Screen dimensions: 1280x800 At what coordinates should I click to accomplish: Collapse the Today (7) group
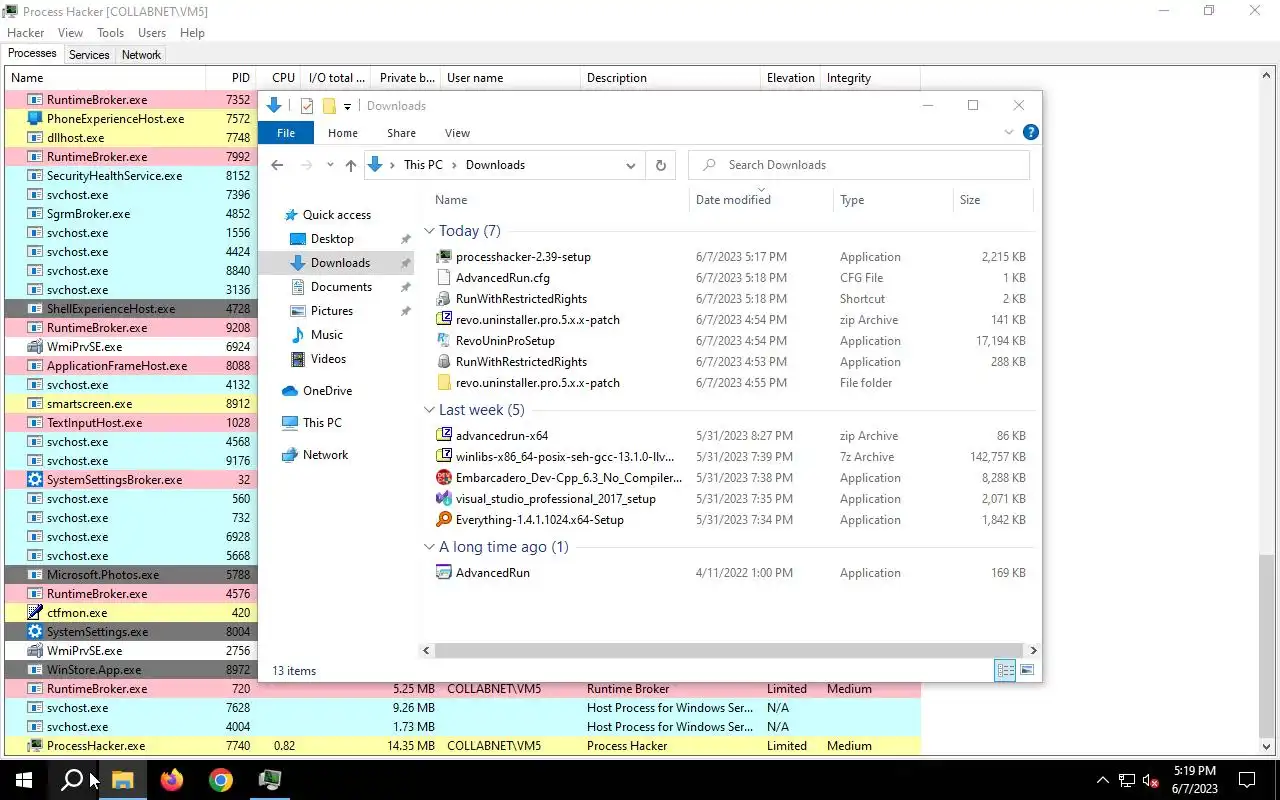[429, 231]
